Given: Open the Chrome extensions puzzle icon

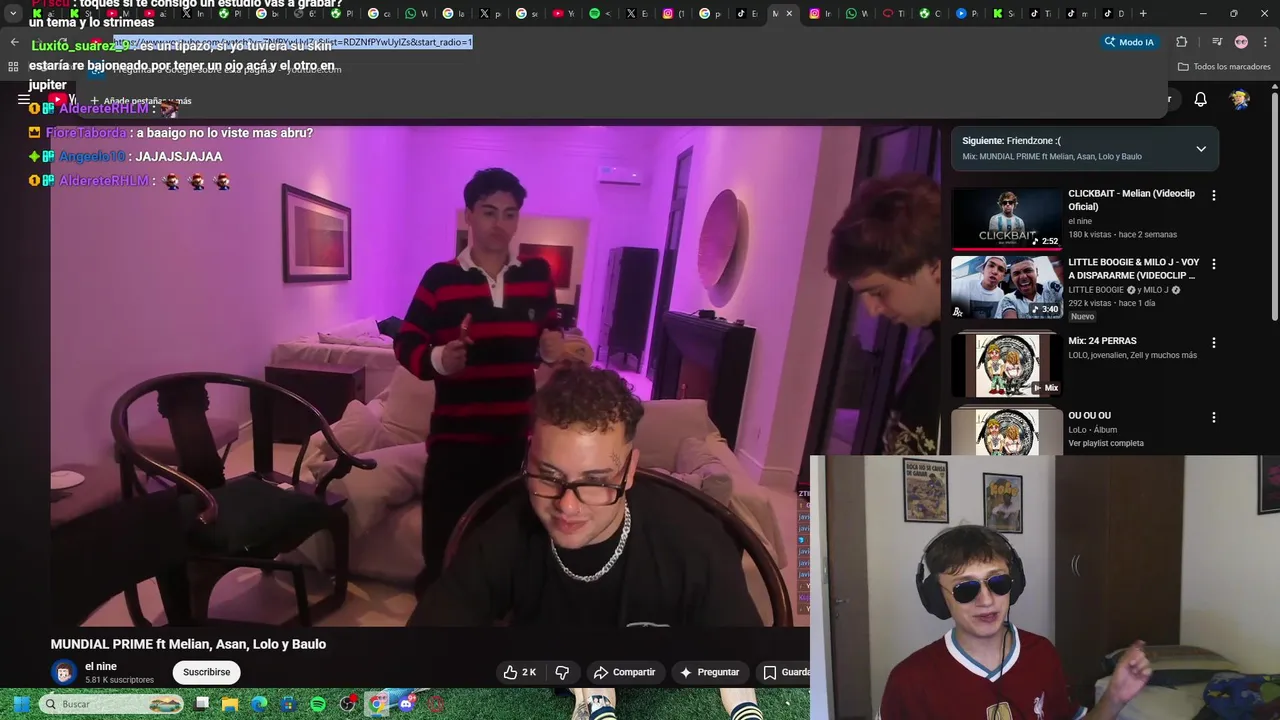Looking at the screenshot, I should (1181, 42).
